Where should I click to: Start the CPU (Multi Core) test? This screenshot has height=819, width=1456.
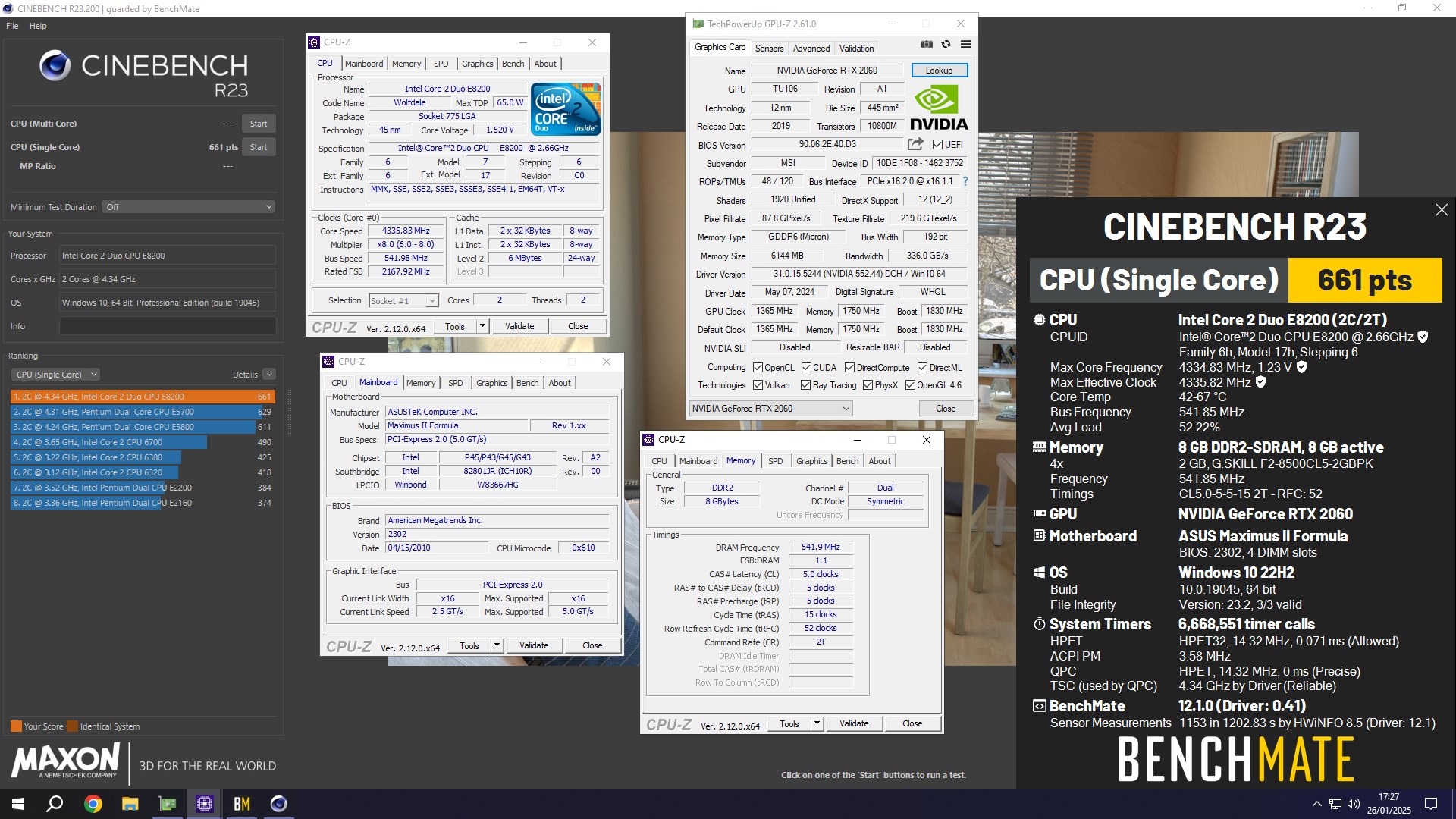click(x=259, y=124)
